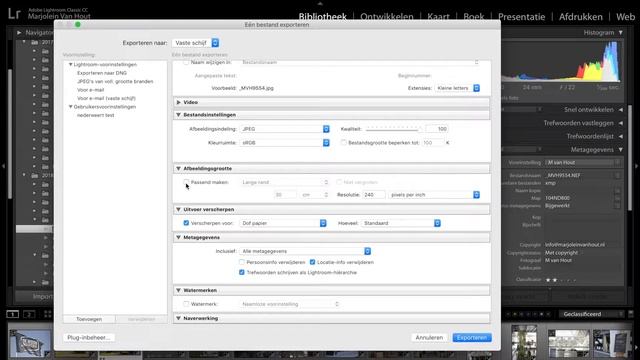This screenshot has width=640, height=360.
Task: Open the 'Verscherpen voor' Dof papier dropdown
Action: 283,223
